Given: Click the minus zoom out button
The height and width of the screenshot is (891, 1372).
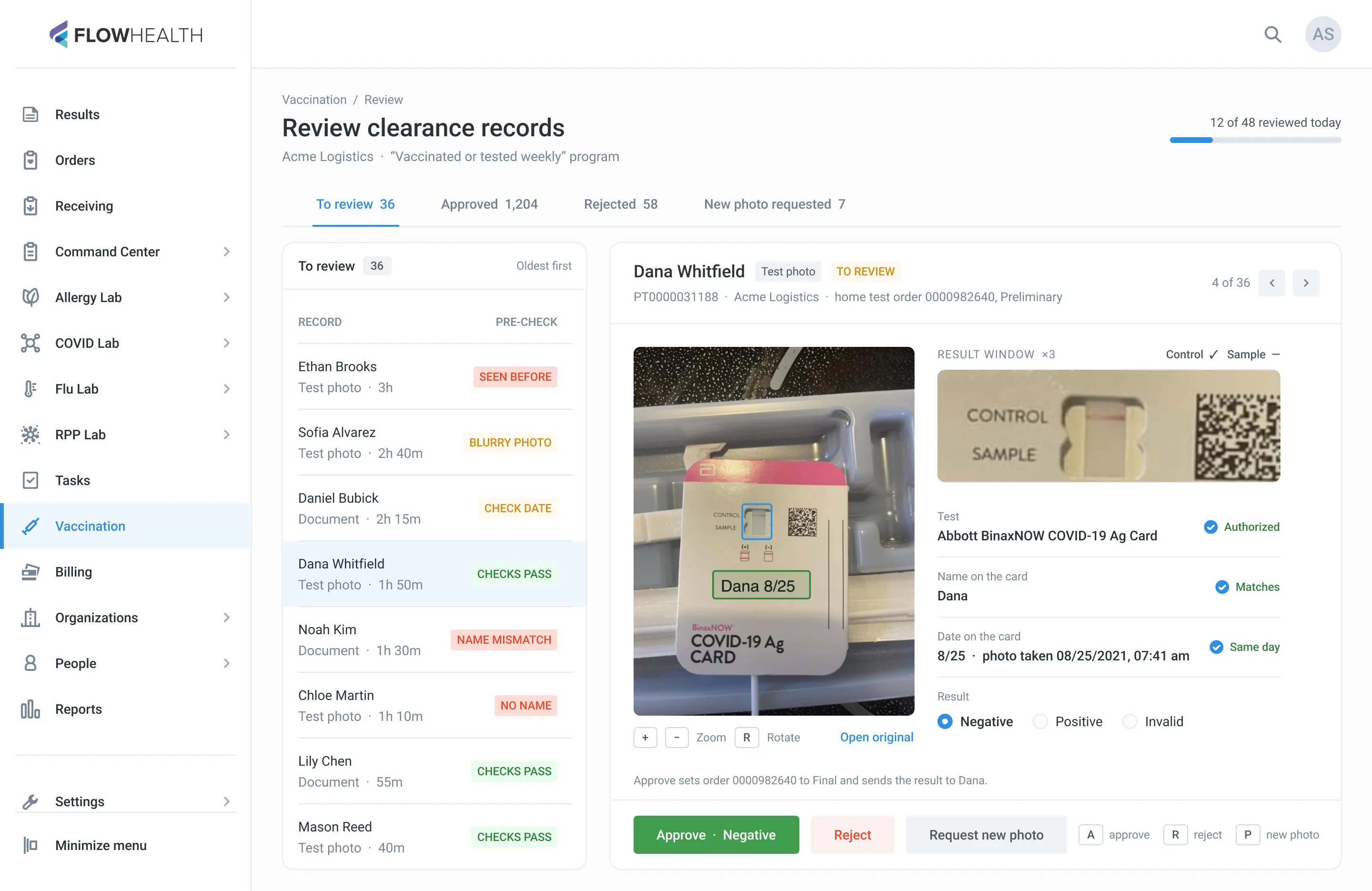Looking at the screenshot, I should [677, 737].
